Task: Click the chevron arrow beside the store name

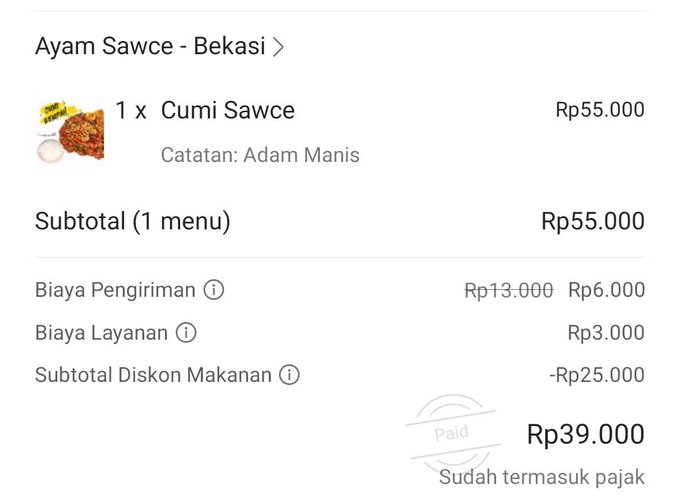Action: (x=279, y=46)
